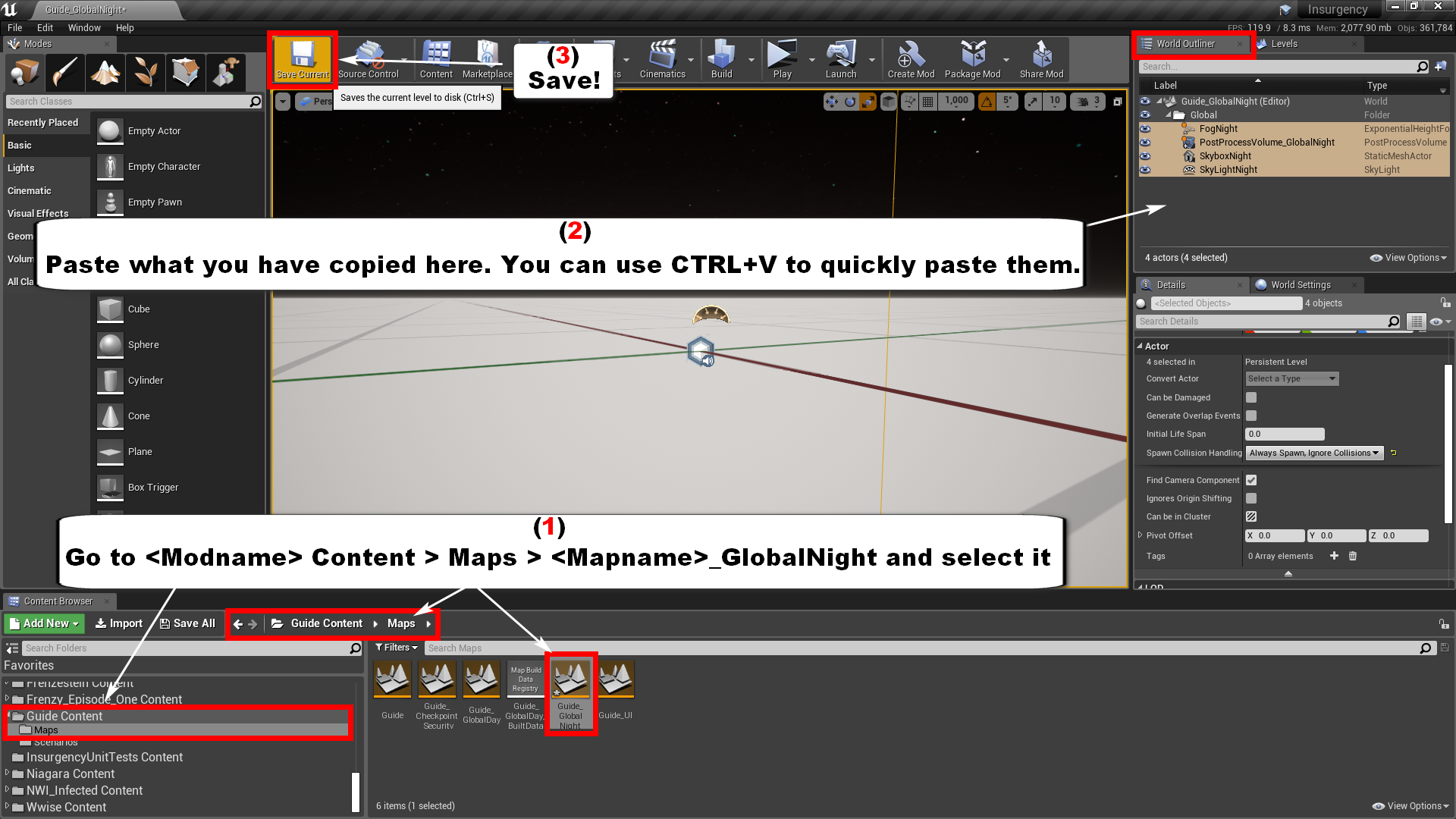Enable the Can be Damaged checkbox

[x=1251, y=397]
